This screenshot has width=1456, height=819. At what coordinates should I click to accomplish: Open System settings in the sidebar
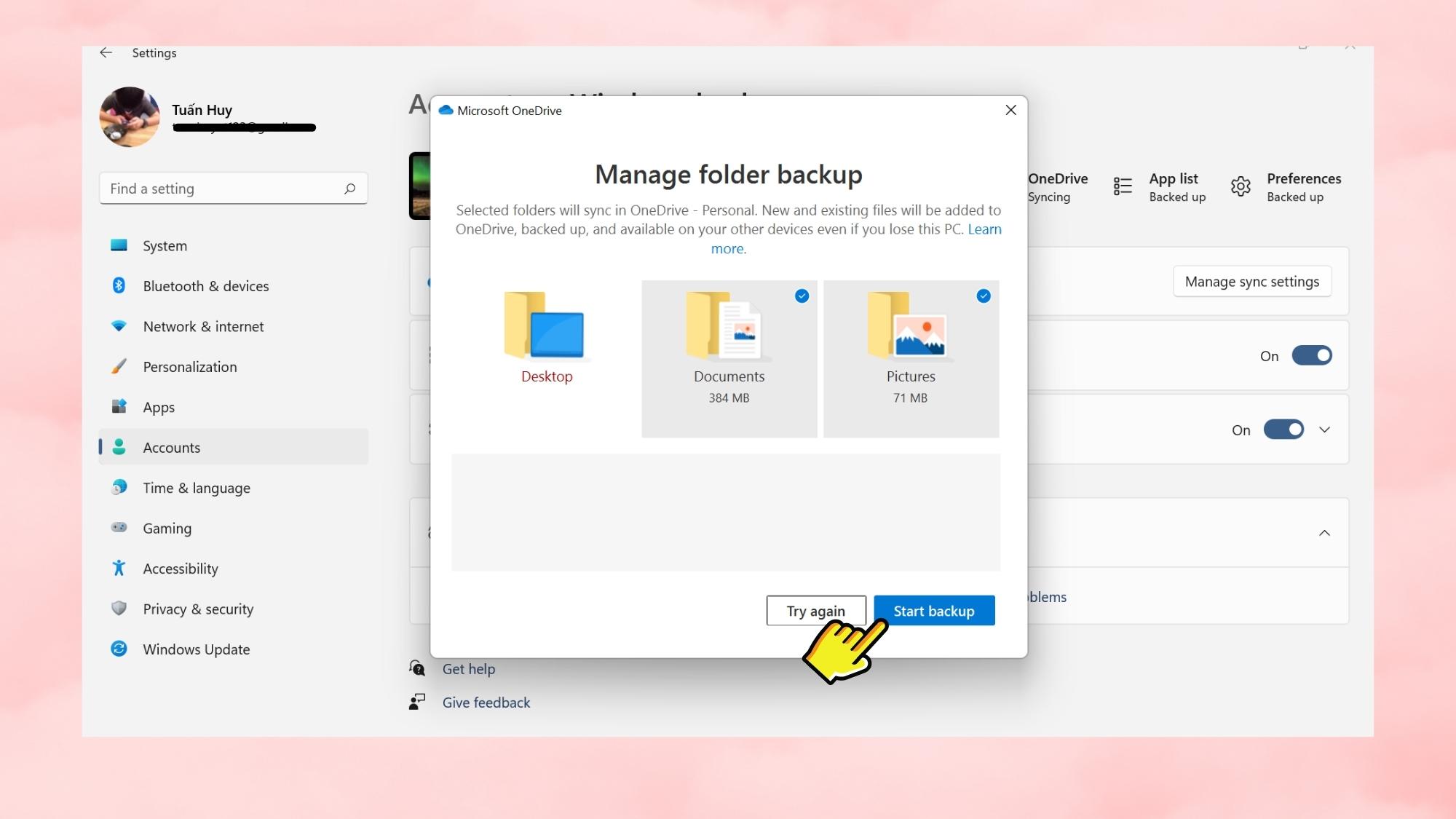233,246
